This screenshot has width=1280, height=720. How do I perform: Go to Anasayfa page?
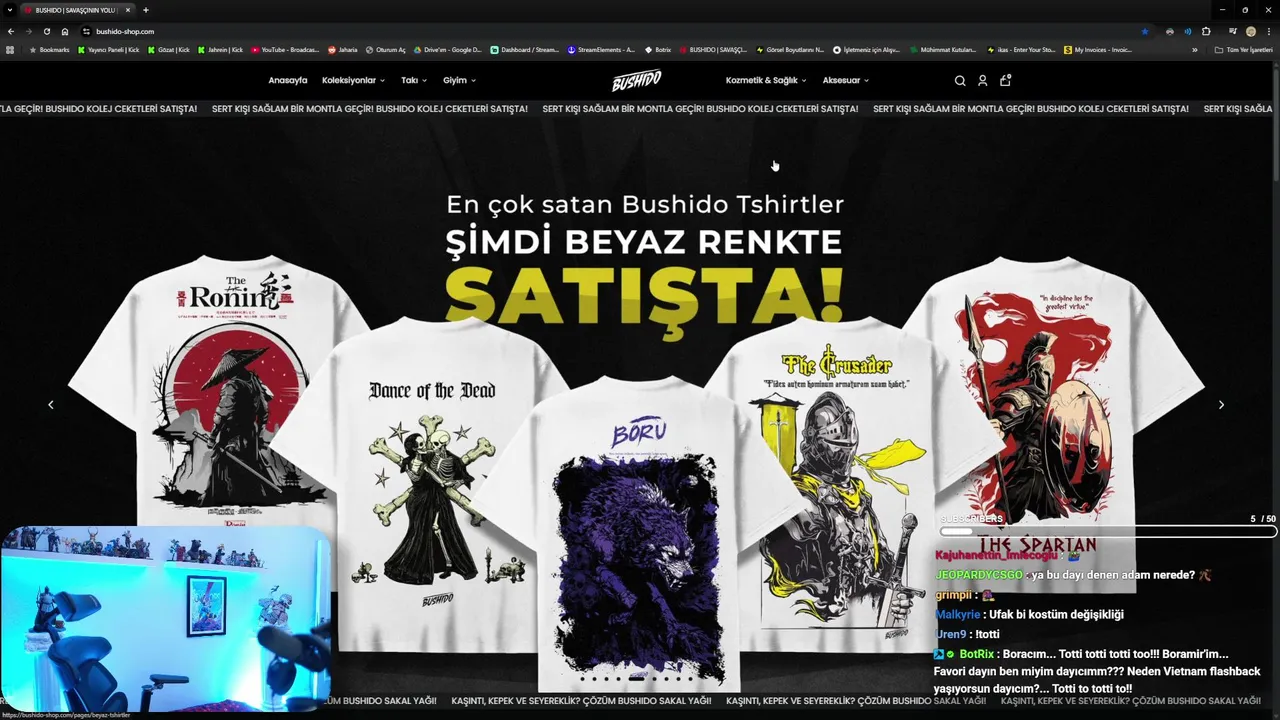288,81
